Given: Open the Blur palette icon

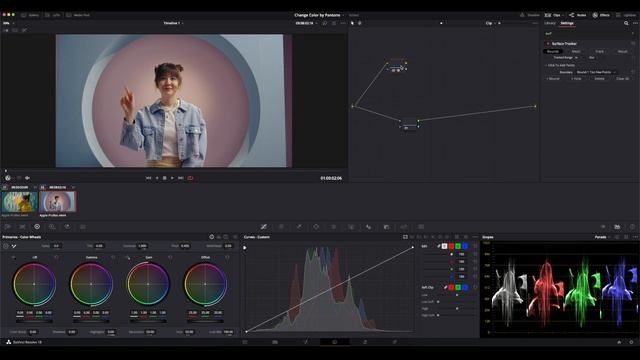Looking at the screenshot, I should pyautogui.click(x=368, y=227).
